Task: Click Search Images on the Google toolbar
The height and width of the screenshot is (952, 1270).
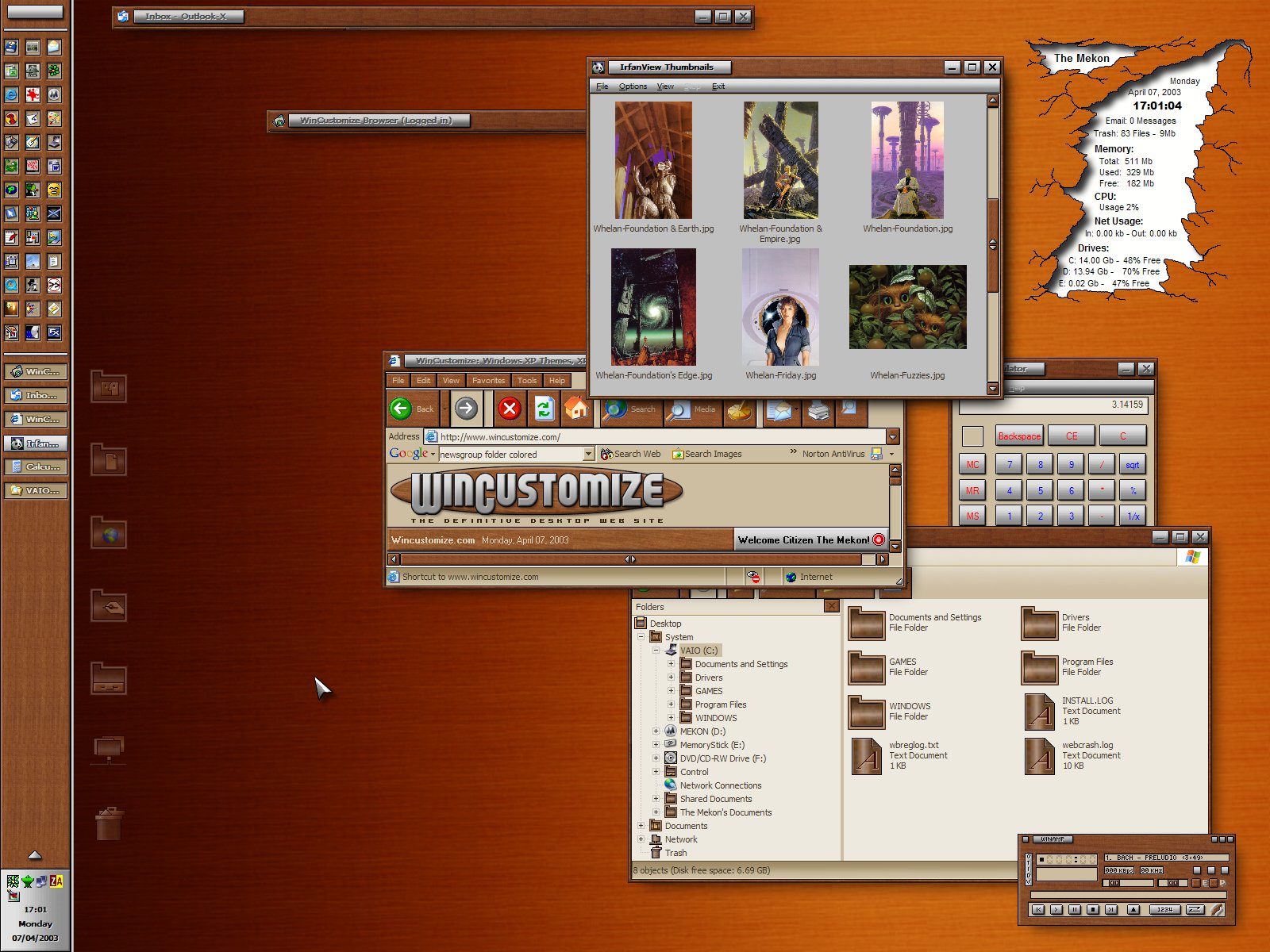Action: (x=706, y=454)
